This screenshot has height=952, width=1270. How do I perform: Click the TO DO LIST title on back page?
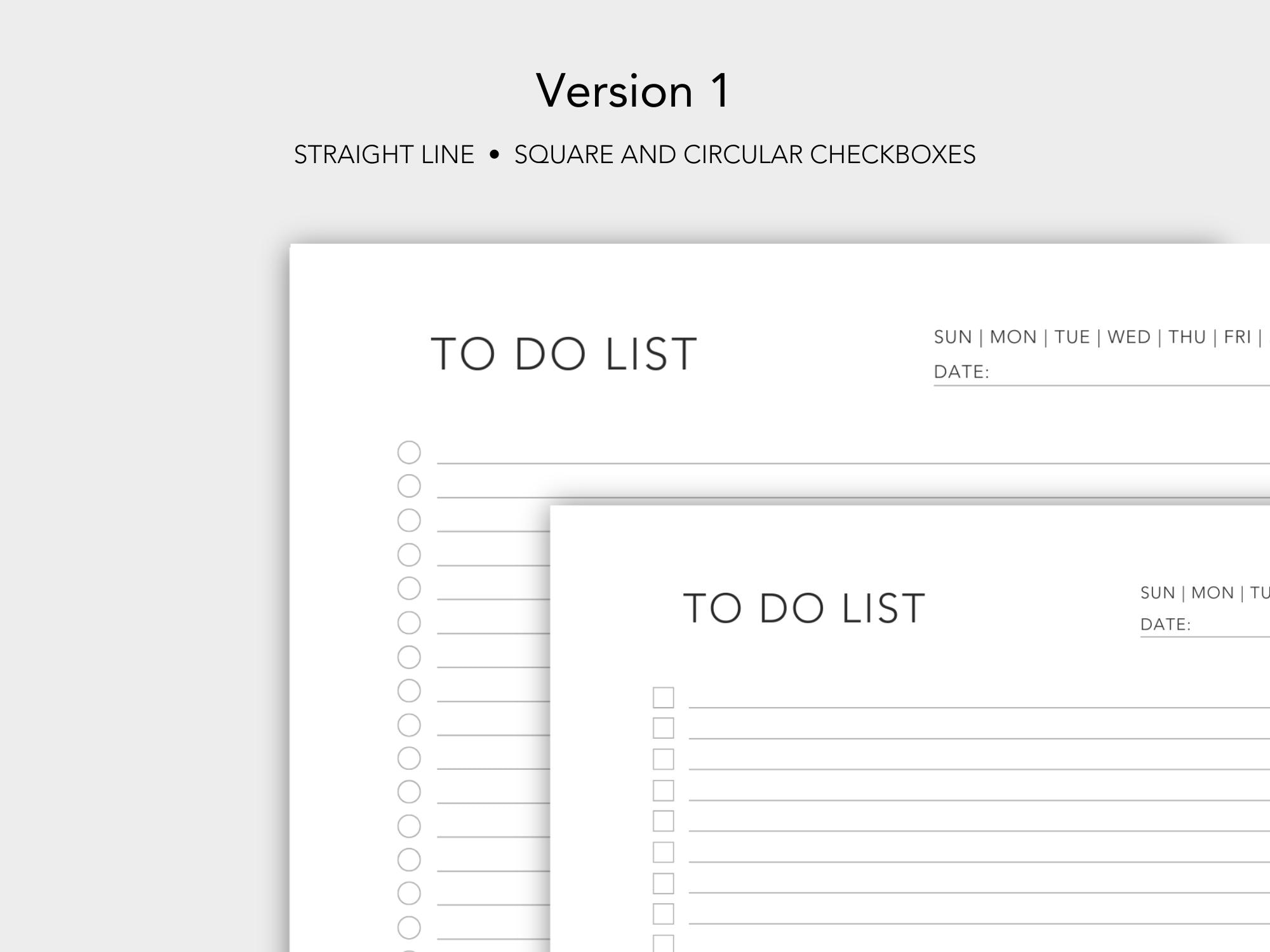564,354
